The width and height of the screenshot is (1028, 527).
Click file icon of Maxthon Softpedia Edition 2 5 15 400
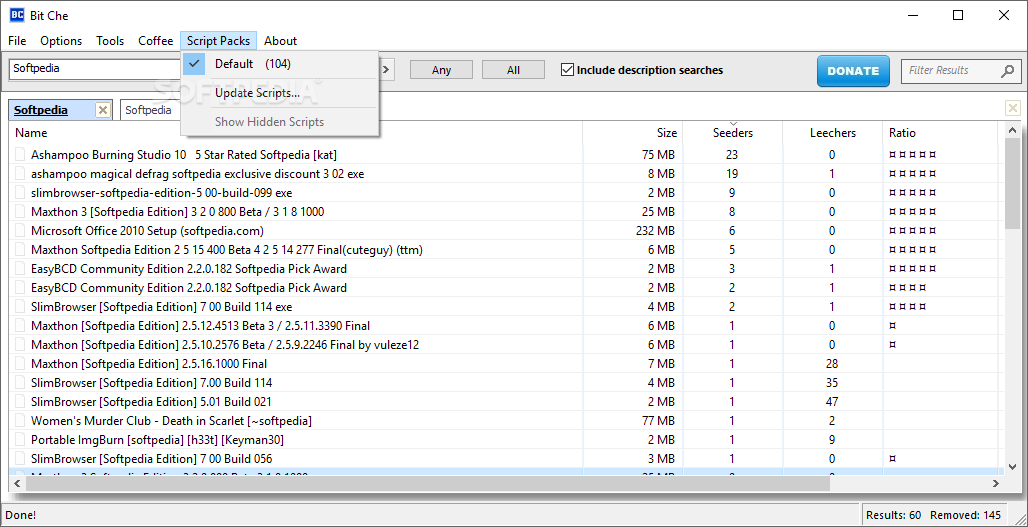20,250
